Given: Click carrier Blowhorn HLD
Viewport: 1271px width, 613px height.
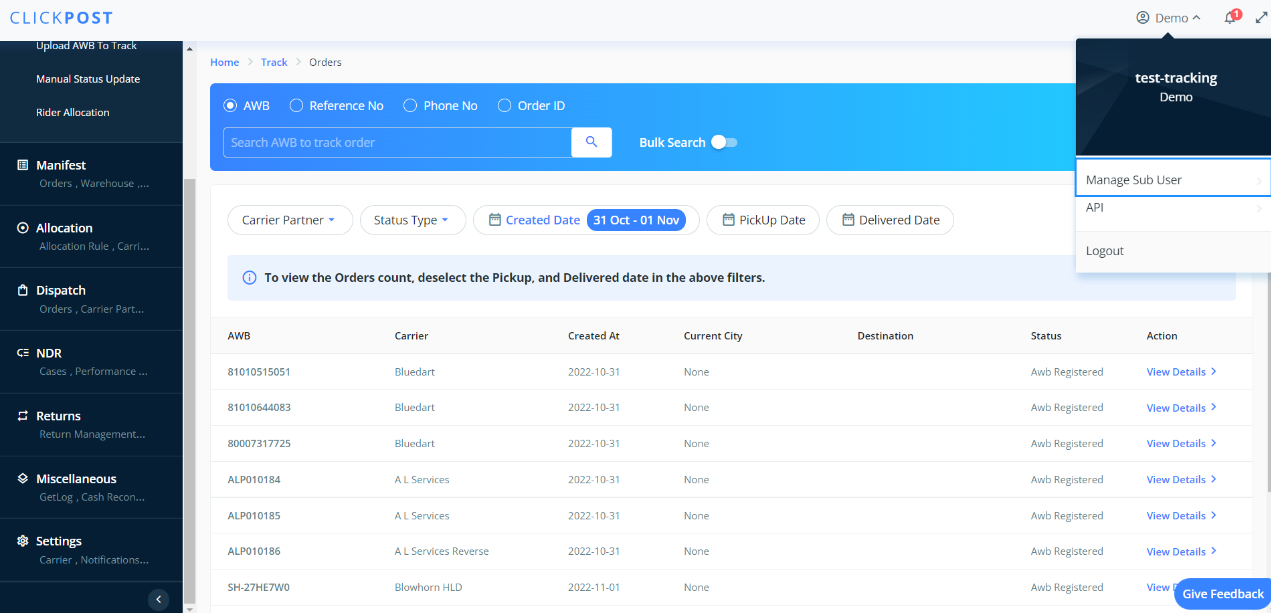Looking at the screenshot, I should [x=428, y=587].
